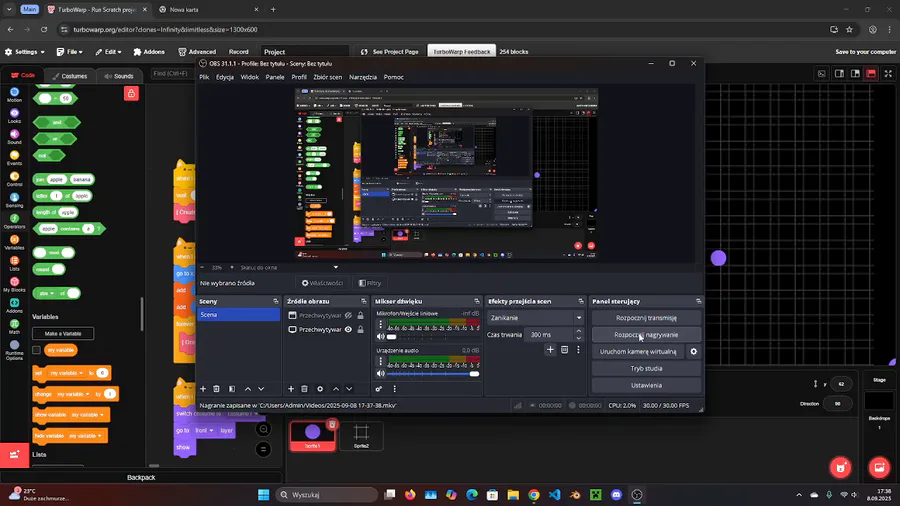Select the Scena item in scenes list
Image resolution: width=900 pixels, height=506 pixels.
pos(238,315)
